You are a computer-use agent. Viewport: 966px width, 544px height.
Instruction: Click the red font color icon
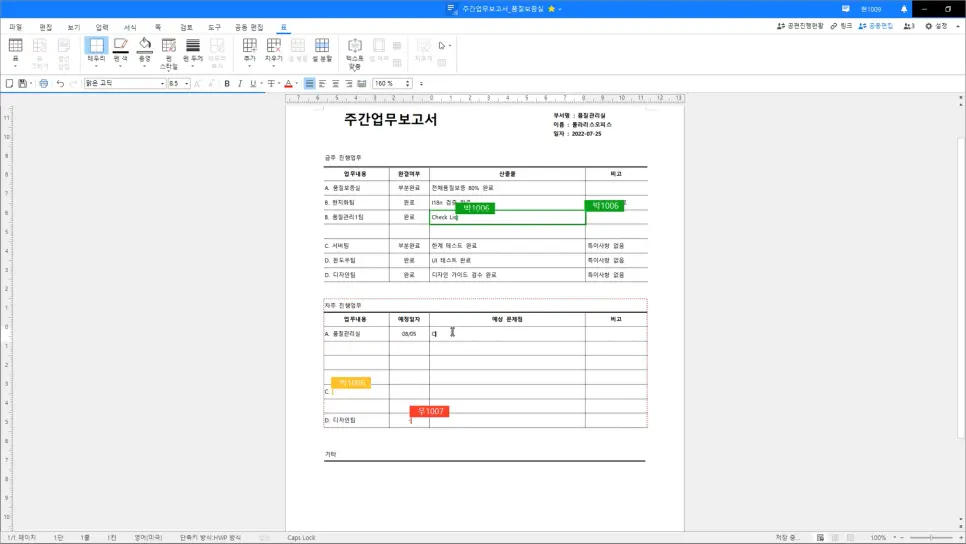(288, 83)
